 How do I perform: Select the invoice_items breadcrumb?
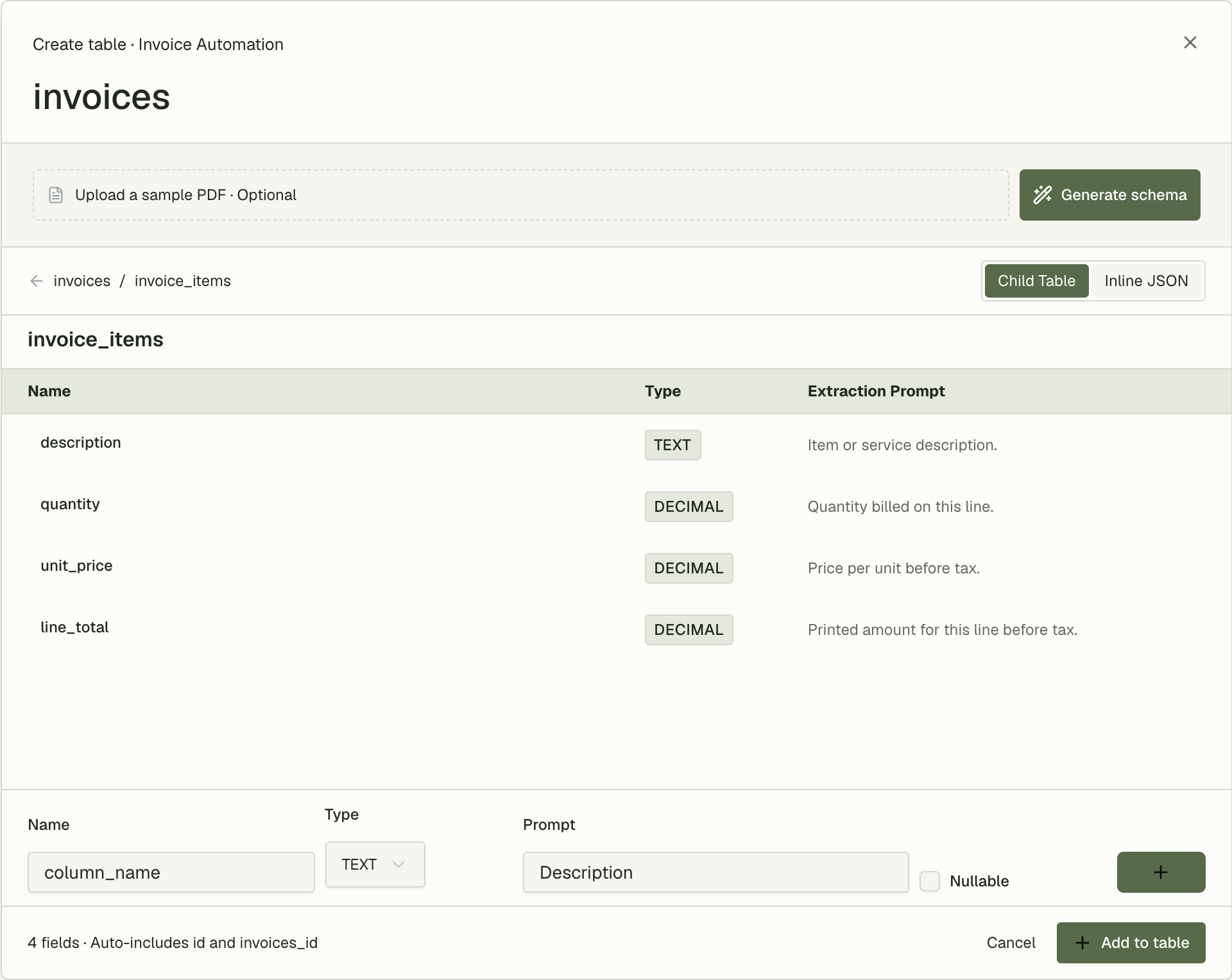pos(183,281)
